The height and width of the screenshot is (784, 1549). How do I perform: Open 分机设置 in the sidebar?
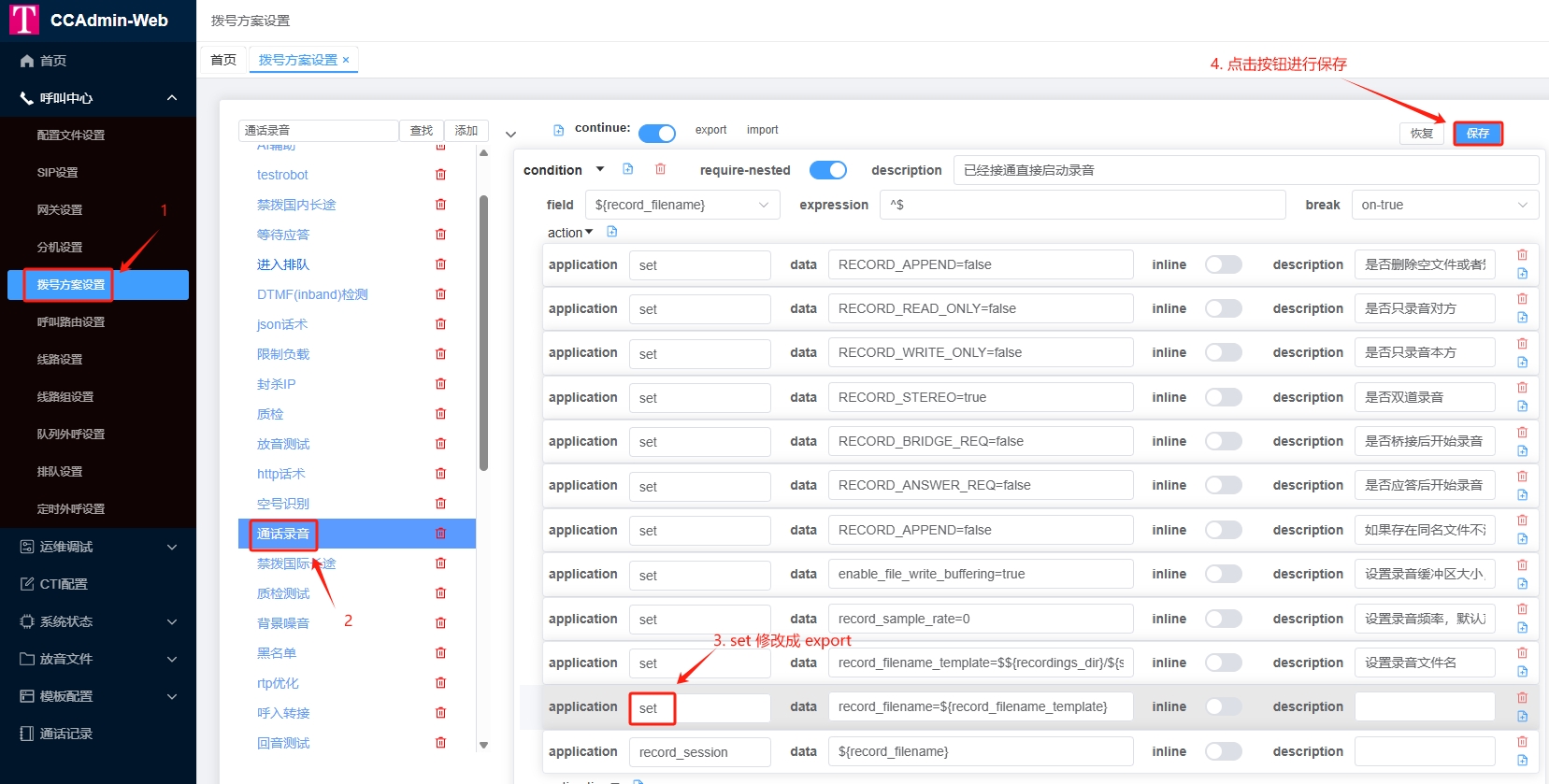(x=60, y=248)
